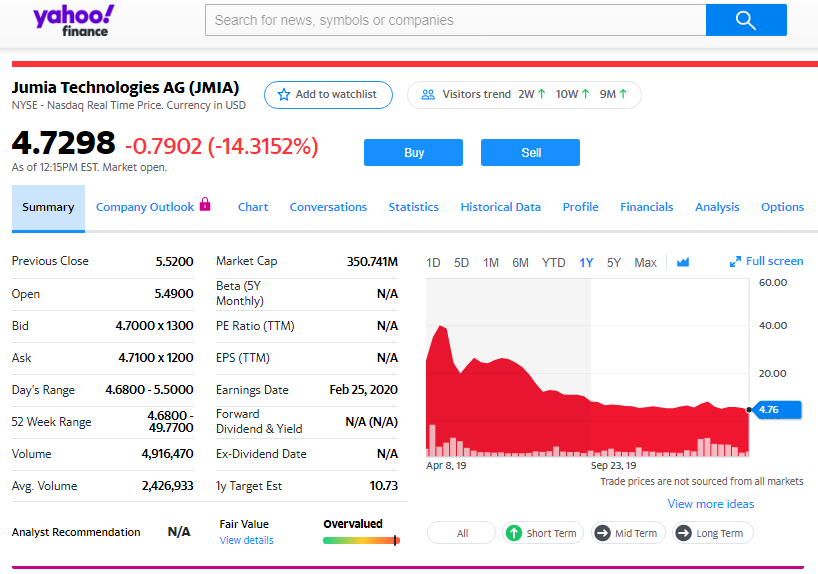Filter ideas by Short Term
The width and height of the screenshot is (818, 574).
pyautogui.click(x=543, y=533)
